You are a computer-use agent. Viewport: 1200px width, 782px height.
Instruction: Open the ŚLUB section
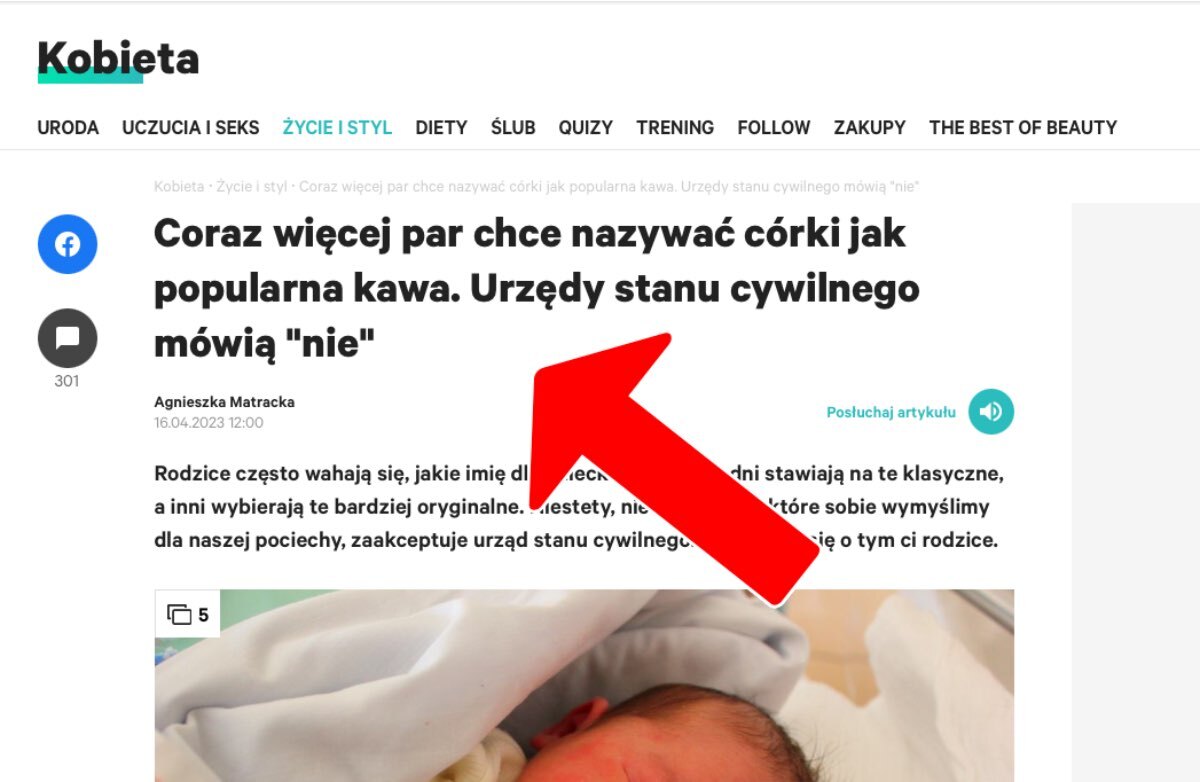coord(513,128)
